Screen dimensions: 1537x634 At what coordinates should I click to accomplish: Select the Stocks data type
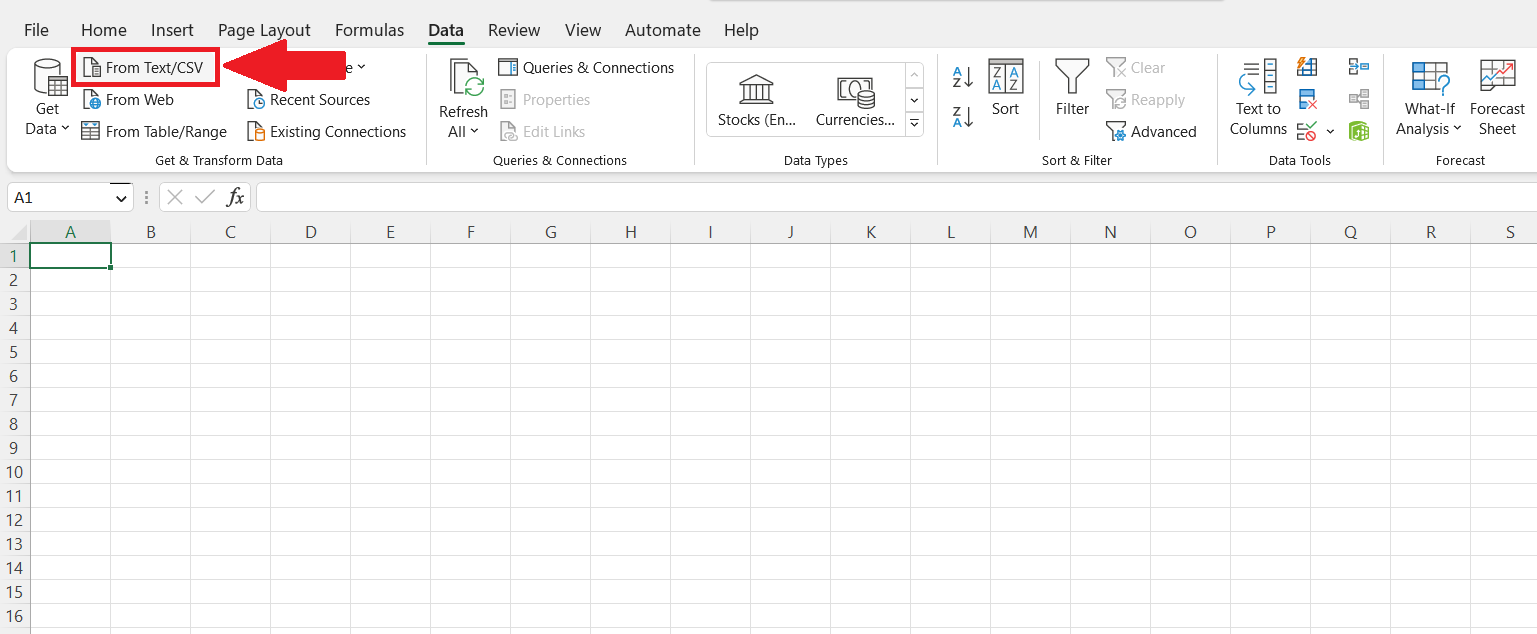[756, 100]
